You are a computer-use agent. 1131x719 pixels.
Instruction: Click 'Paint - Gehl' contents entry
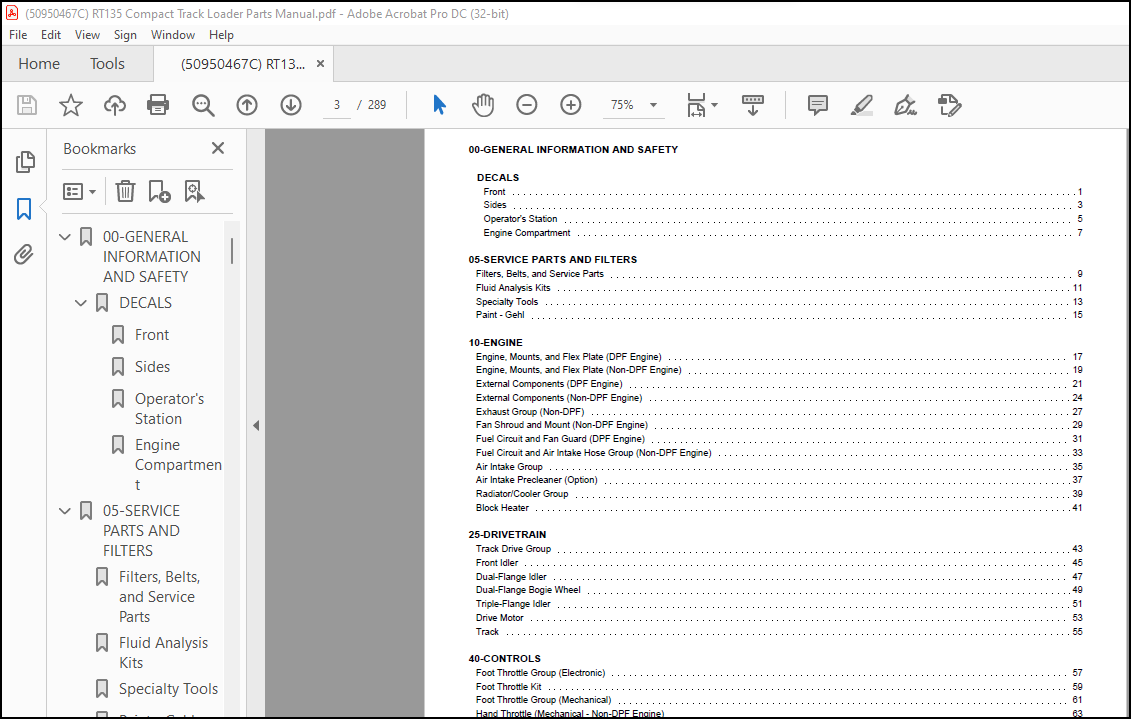[500, 315]
